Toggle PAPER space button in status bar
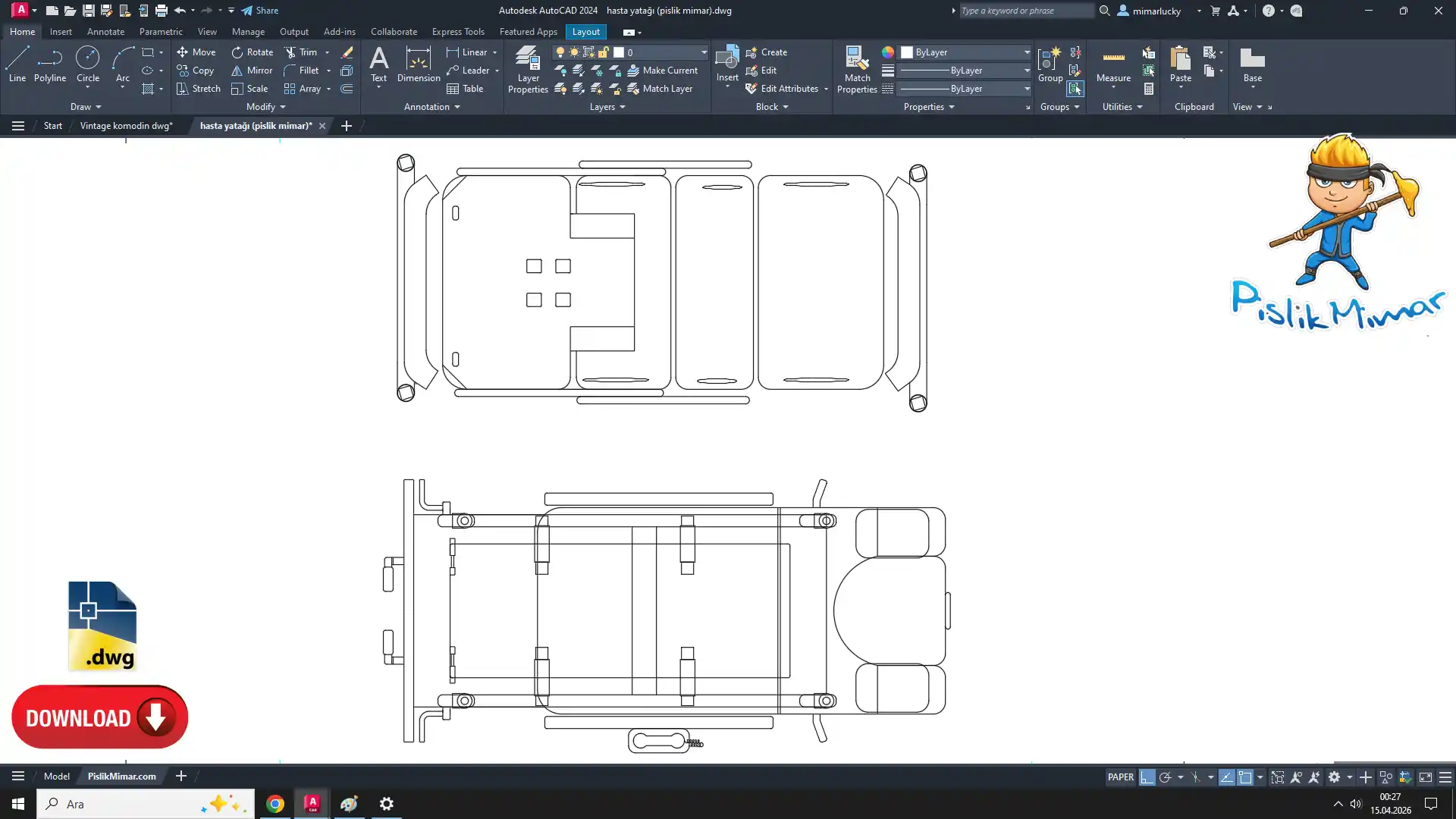Image resolution: width=1456 pixels, height=819 pixels. tap(1120, 777)
